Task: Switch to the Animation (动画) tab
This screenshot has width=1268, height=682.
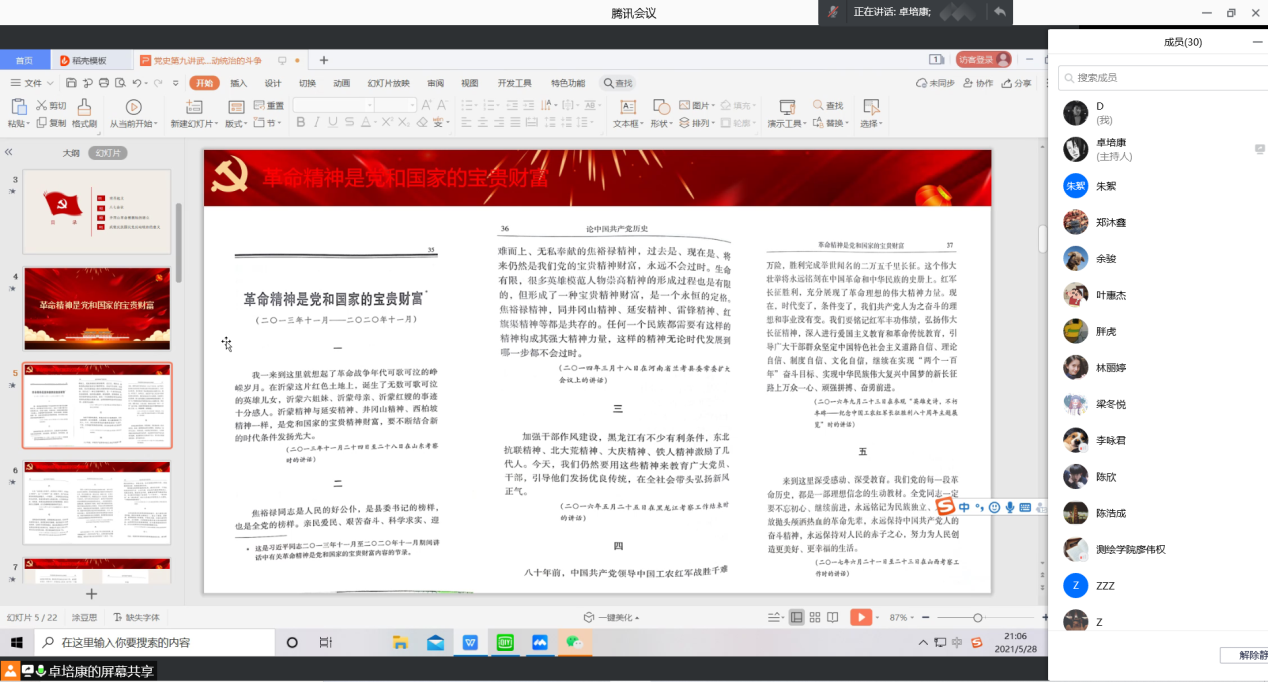Action: tap(341, 83)
